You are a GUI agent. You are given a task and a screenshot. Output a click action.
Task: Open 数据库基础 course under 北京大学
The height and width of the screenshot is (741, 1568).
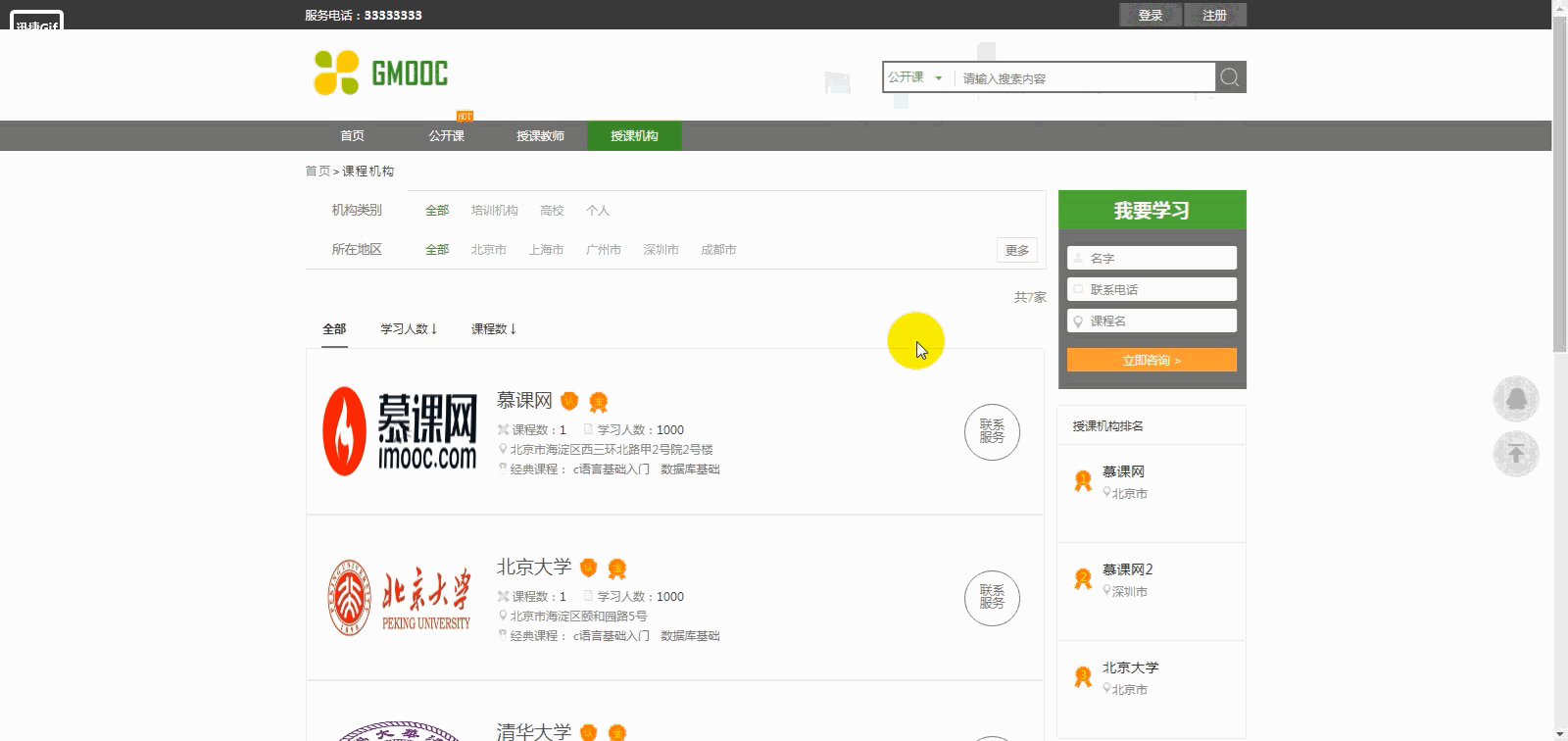(690, 636)
